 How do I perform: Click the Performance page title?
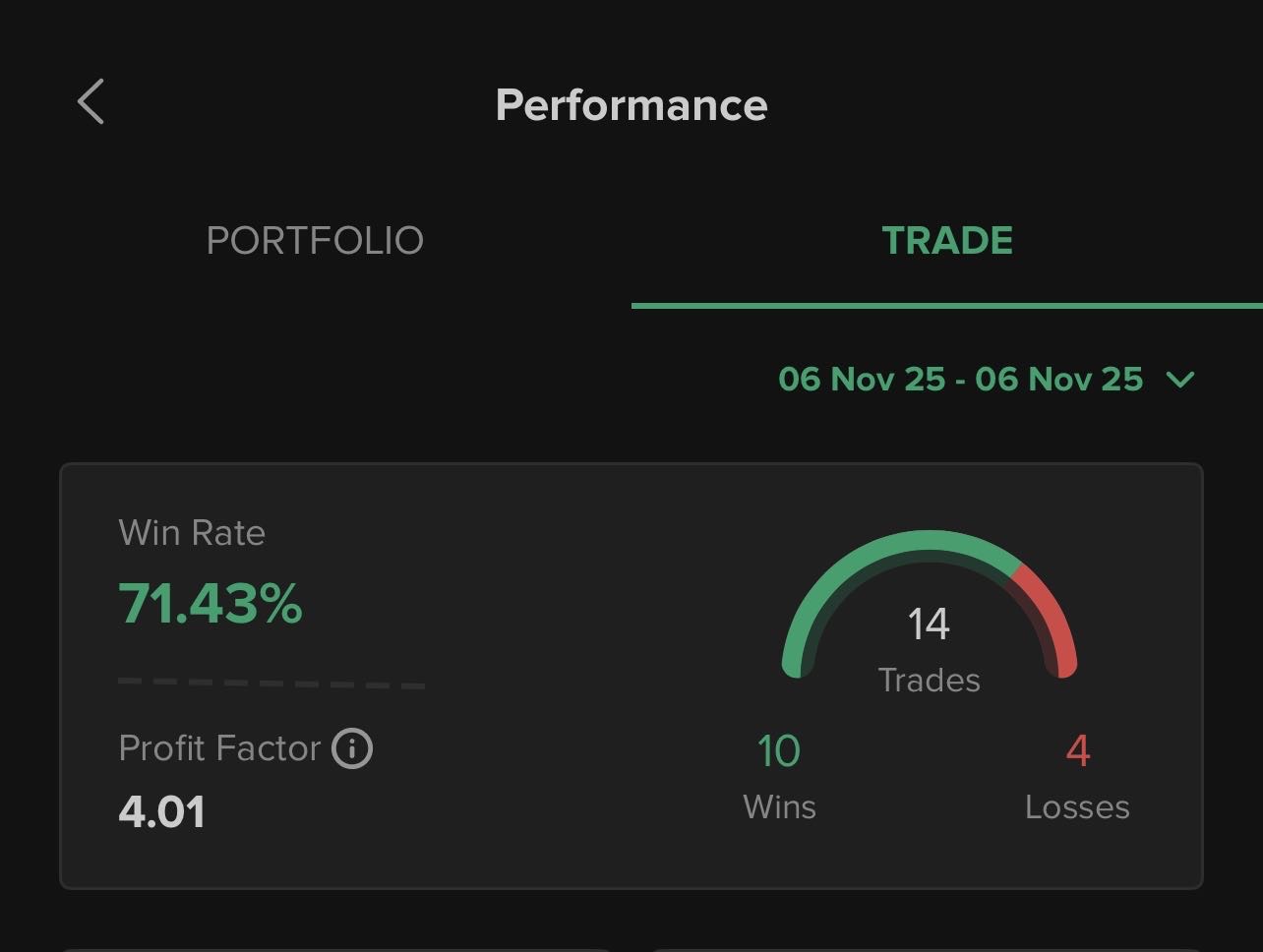[x=631, y=105]
